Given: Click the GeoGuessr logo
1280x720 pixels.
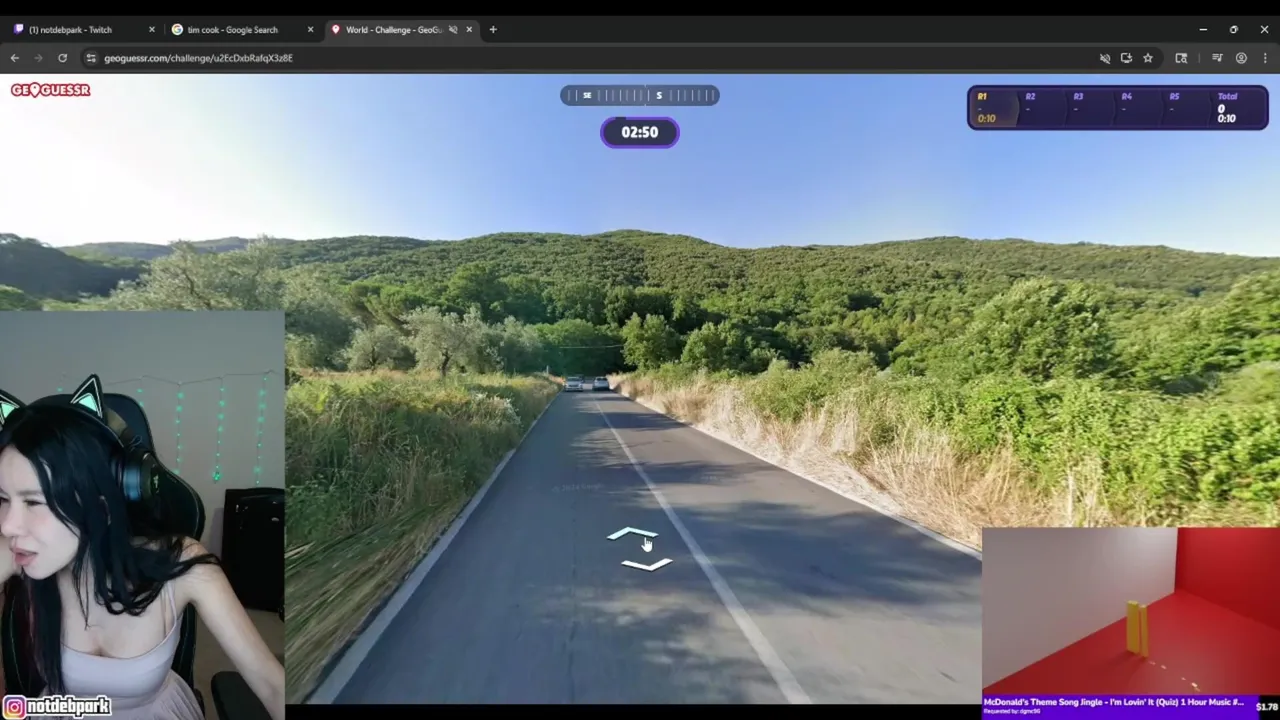Looking at the screenshot, I should point(51,90).
